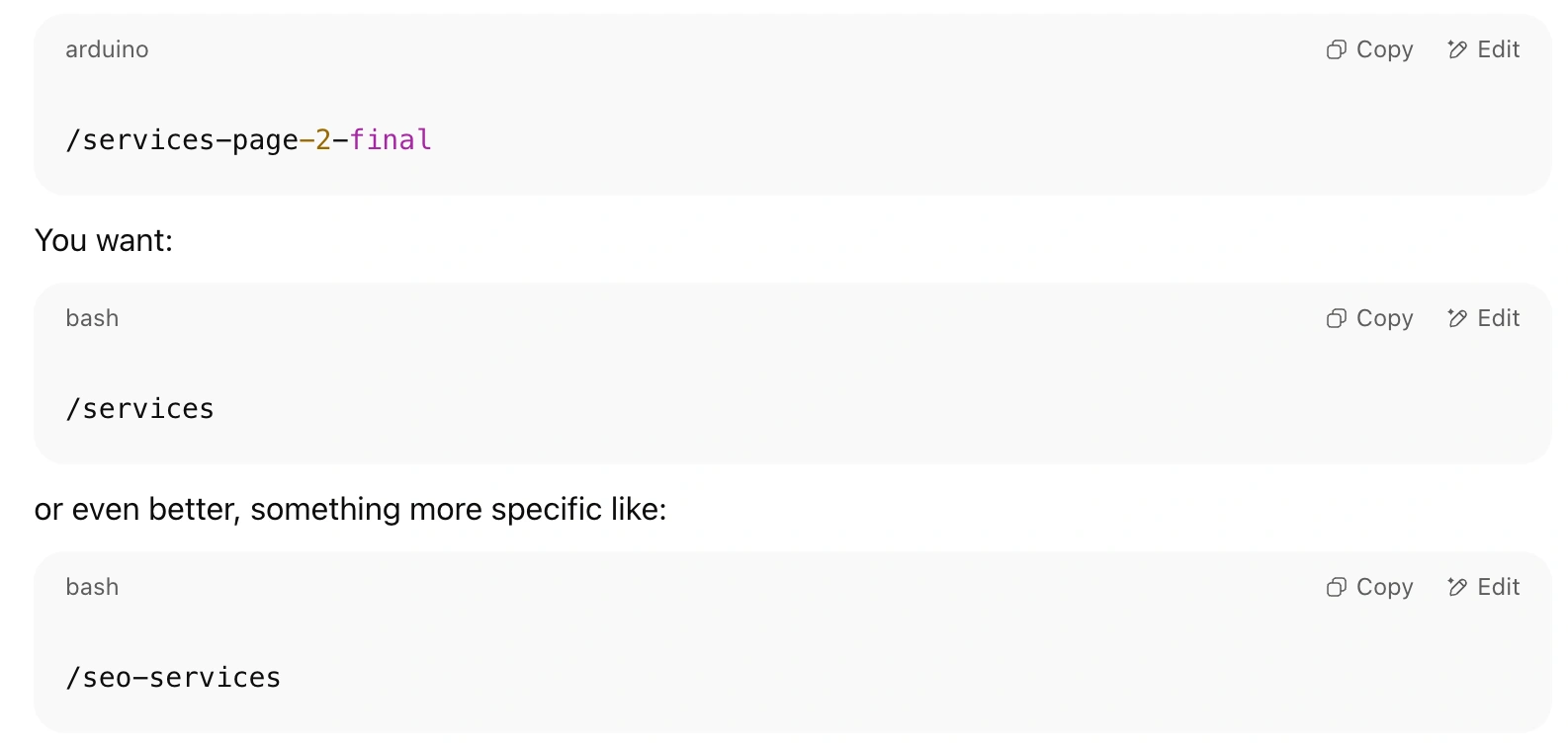The width and height of the screenshot is (1568, 747).
Task: Click Copy text beside the /services snippet
Action: click(x=1384, y=319)
